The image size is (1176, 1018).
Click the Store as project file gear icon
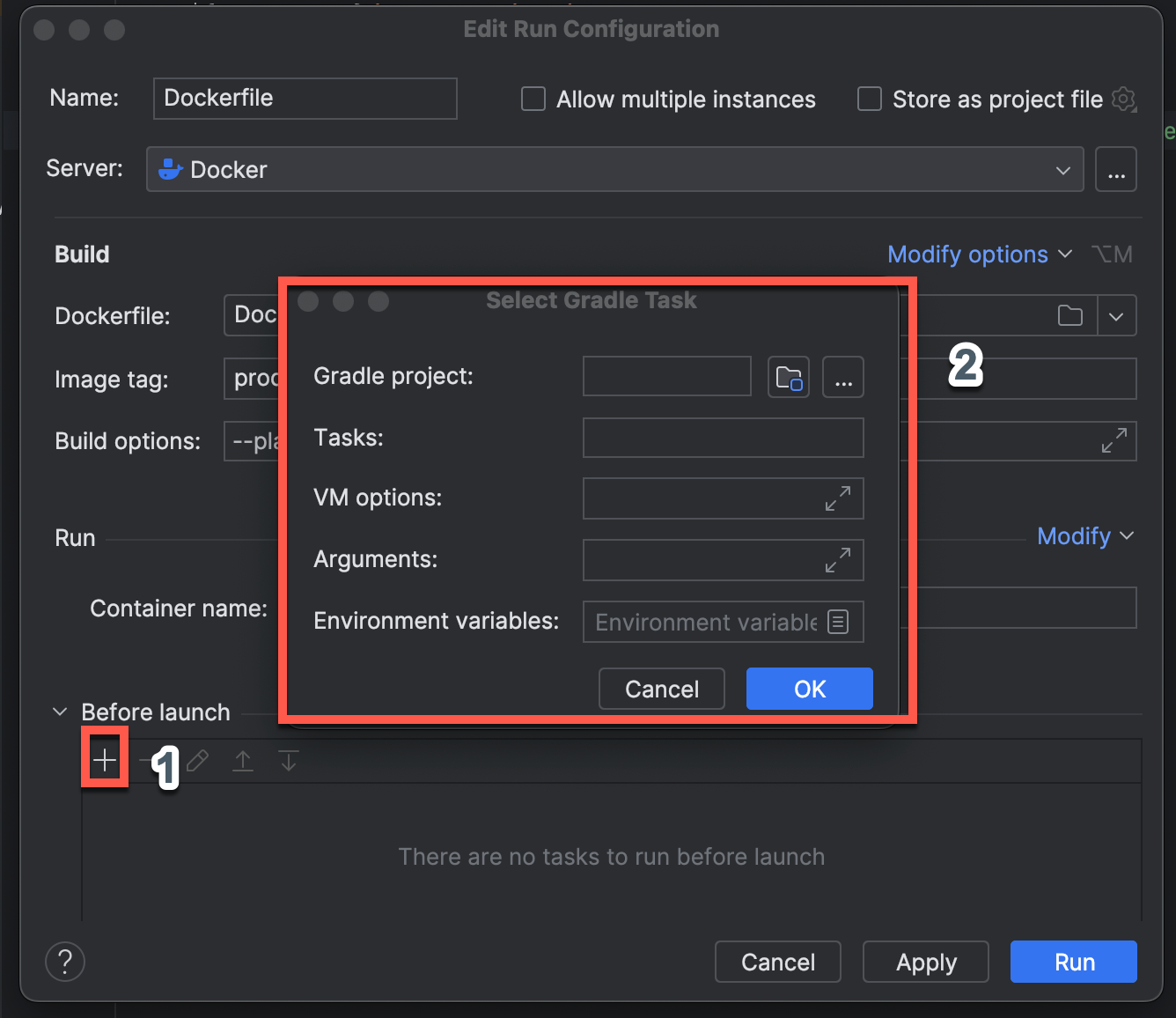pos(1124,100)
